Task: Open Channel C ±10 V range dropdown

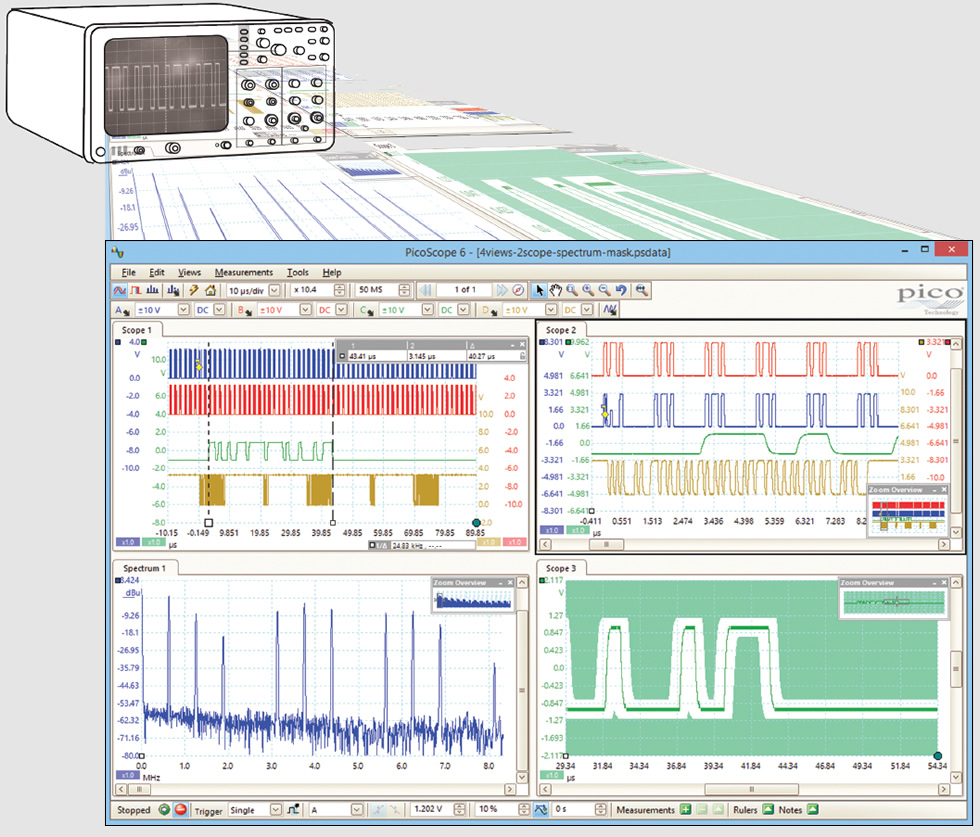Action: 428,309
